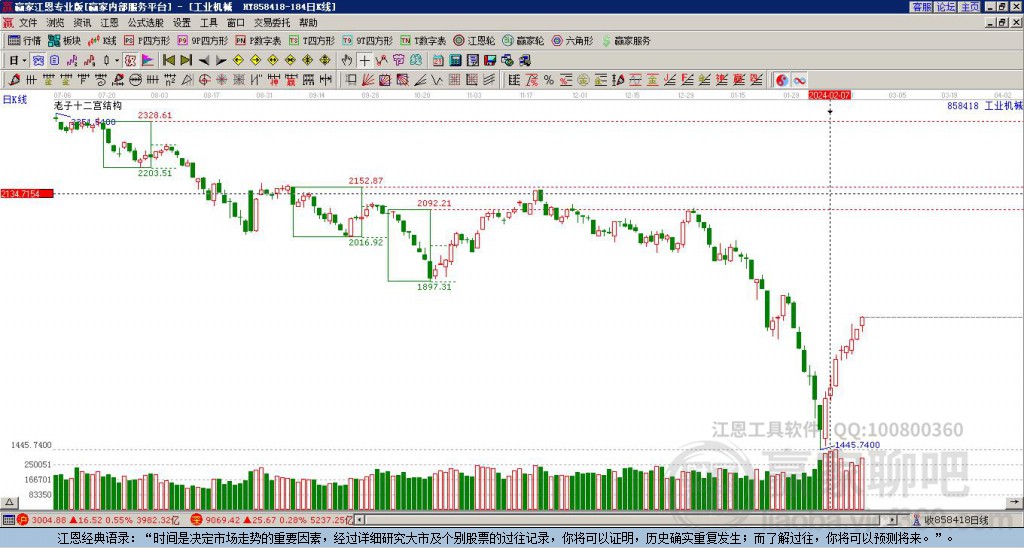The width and height of the screenshot is (1024, 548).
Task: Step left with the black arrow icon
Action: click(x=204, y=61)
